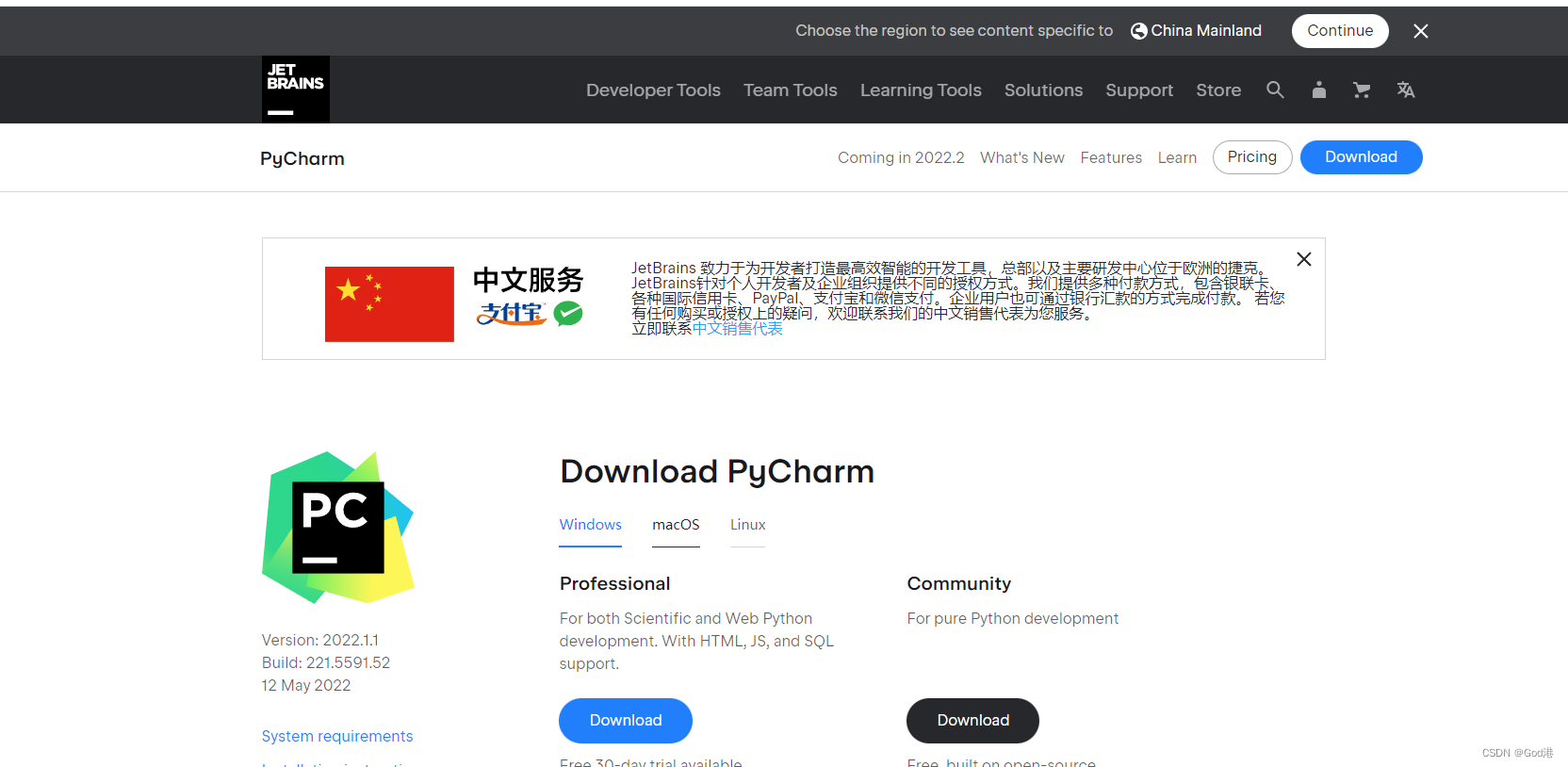
Task: Open the System requirements link
Action: pyautogui.click(x=337, y=736)
